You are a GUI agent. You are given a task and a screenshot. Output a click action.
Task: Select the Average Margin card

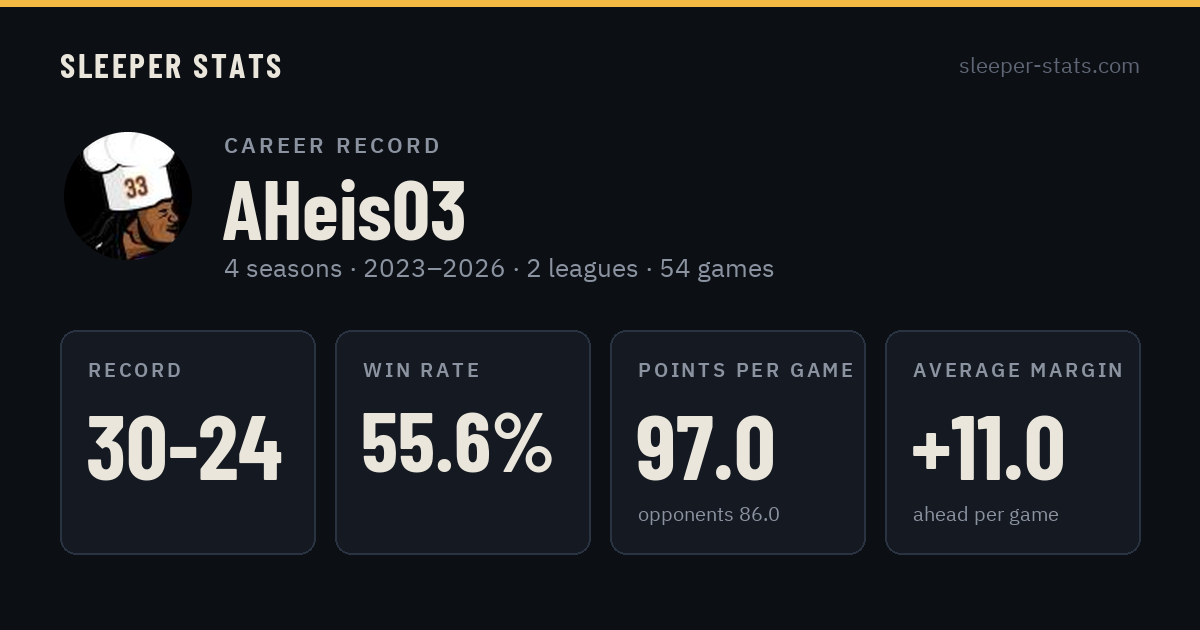coord(1013,442)
